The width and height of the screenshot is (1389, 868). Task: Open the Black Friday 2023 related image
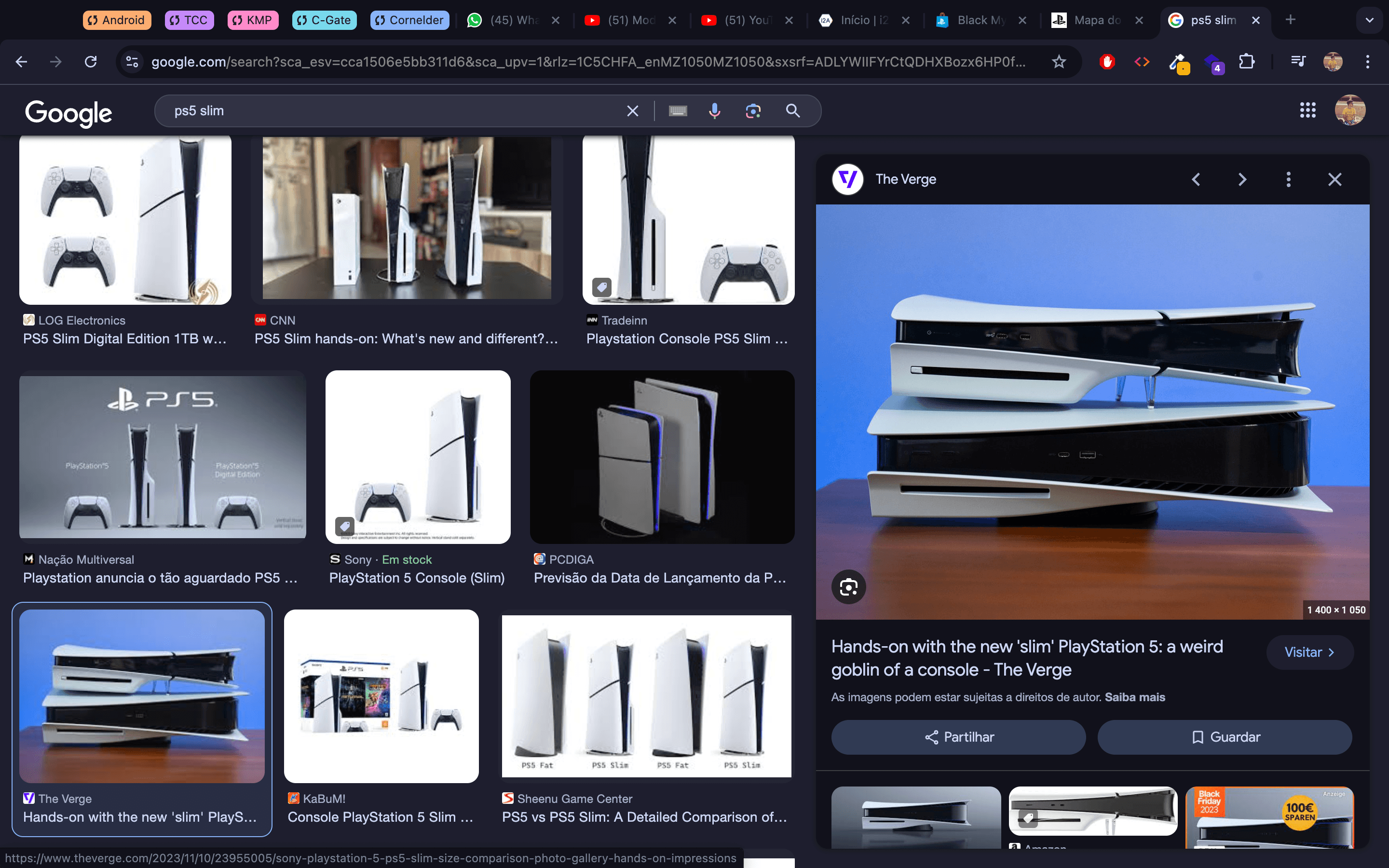coord(1269,817)
